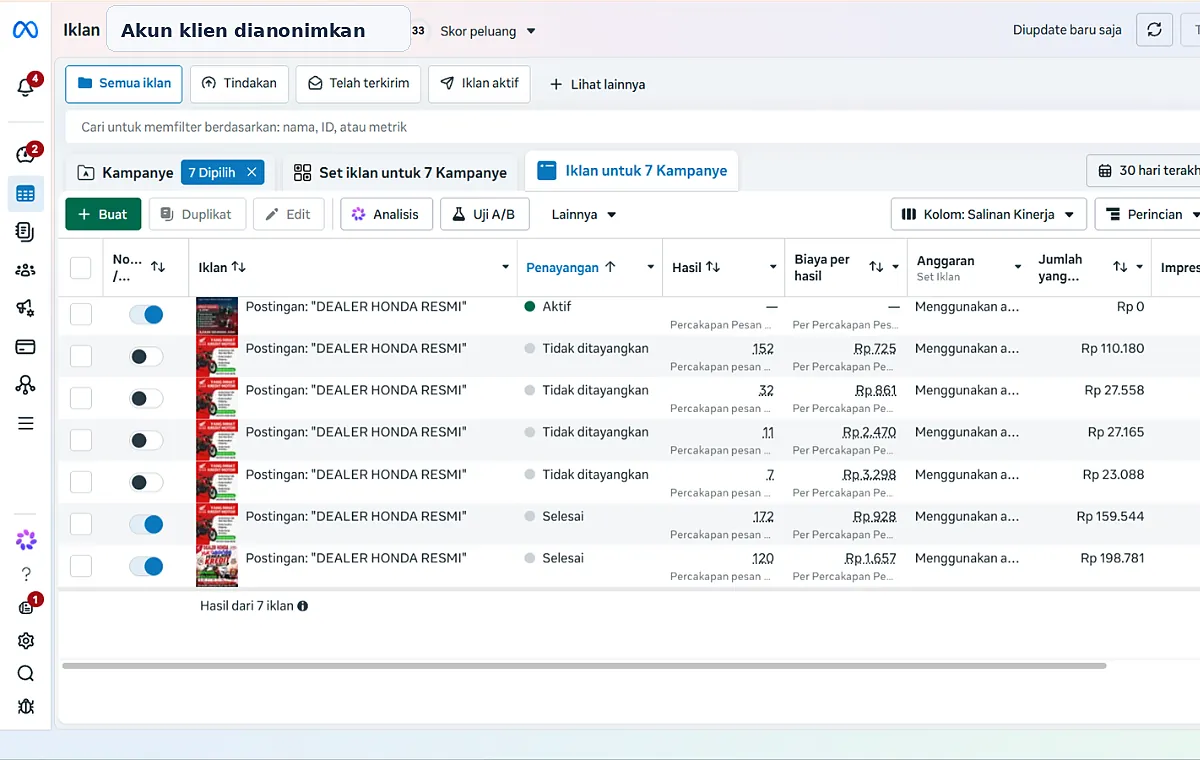Viewport: 1200px width, 760px height.
Task: Open the Help question mark icon
Action: (26, 574)
